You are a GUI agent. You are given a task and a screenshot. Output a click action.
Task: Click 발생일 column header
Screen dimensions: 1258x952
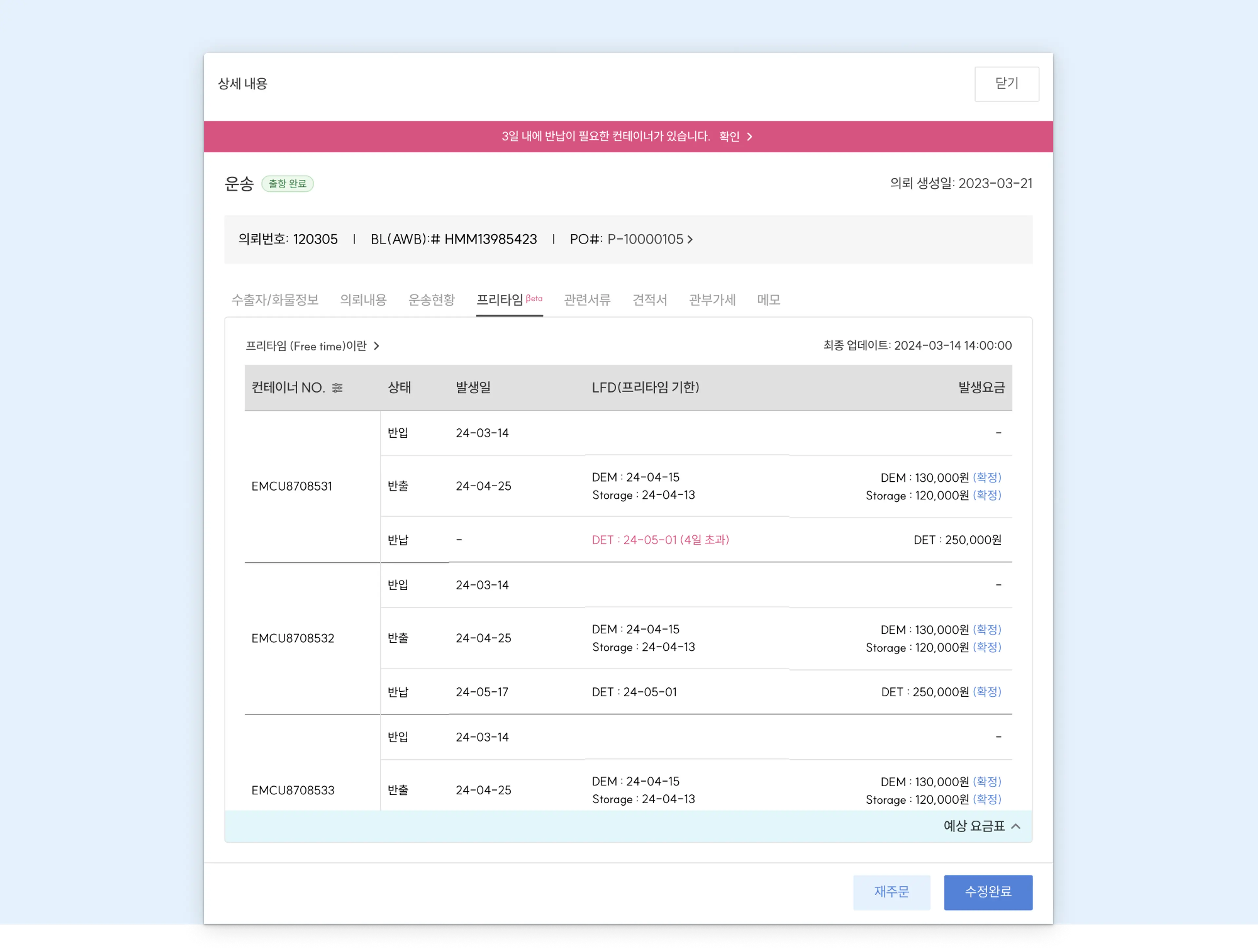(473, 388)
